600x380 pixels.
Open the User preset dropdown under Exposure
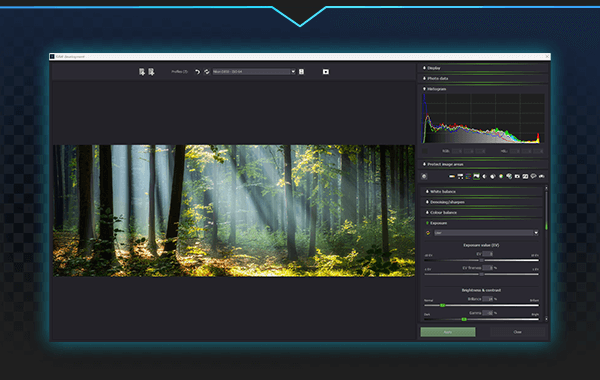tap(486, 233)
